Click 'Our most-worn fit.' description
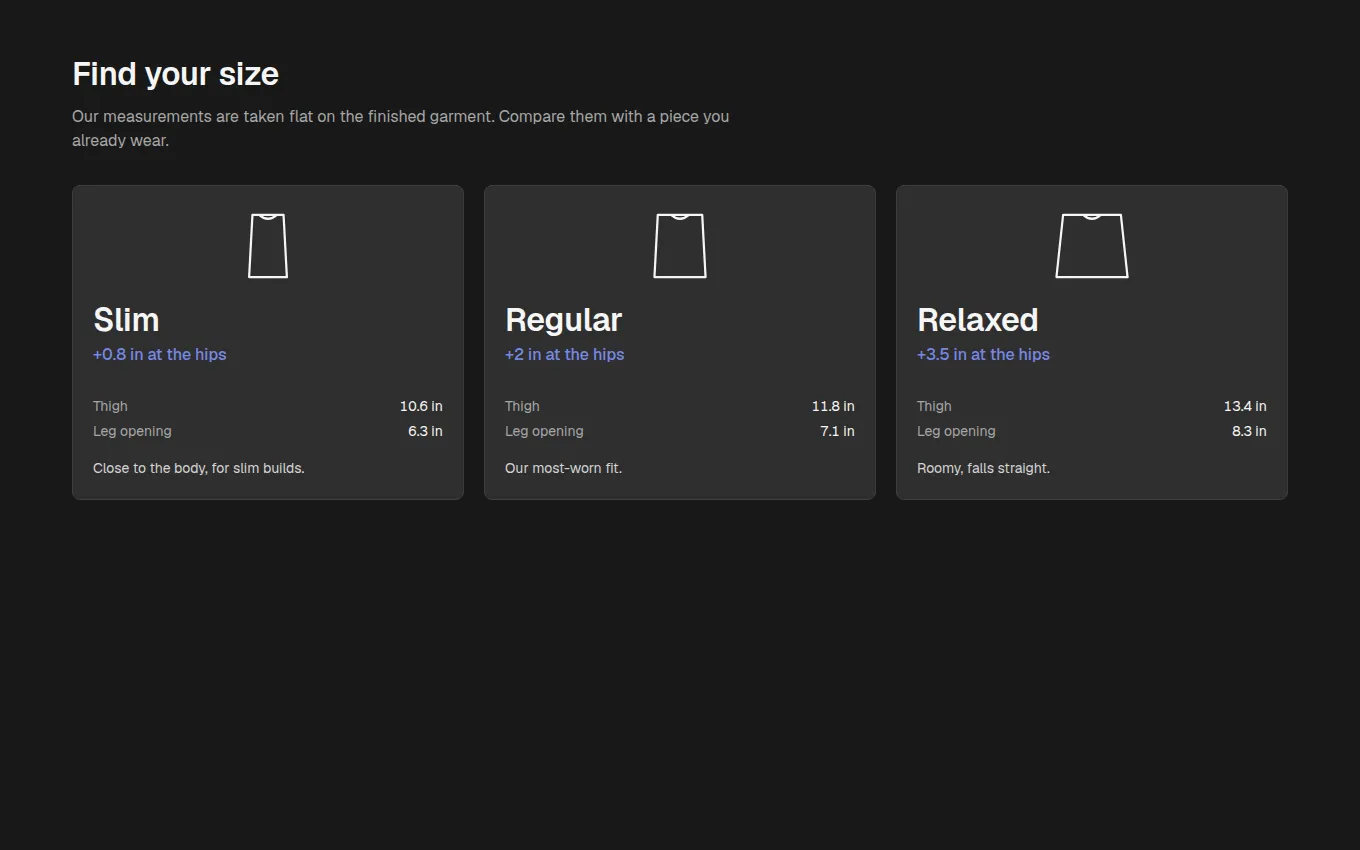This screenshot has width=1360, height=850. pyautogui.click(x=563, y=468)
